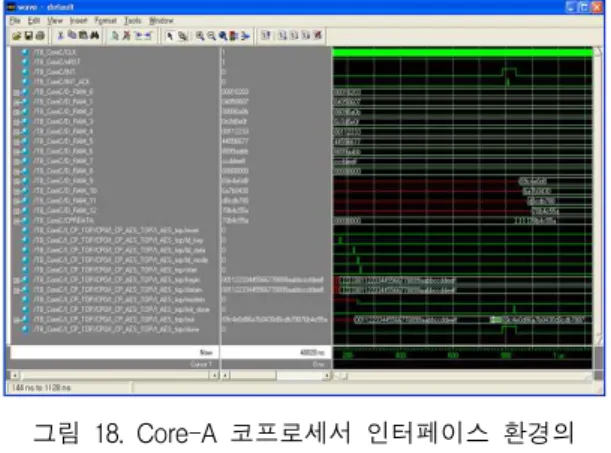This screenshot has height=453, width=611.
Task: Click the Save floppy disk icon
Action: tap(28, 36)
